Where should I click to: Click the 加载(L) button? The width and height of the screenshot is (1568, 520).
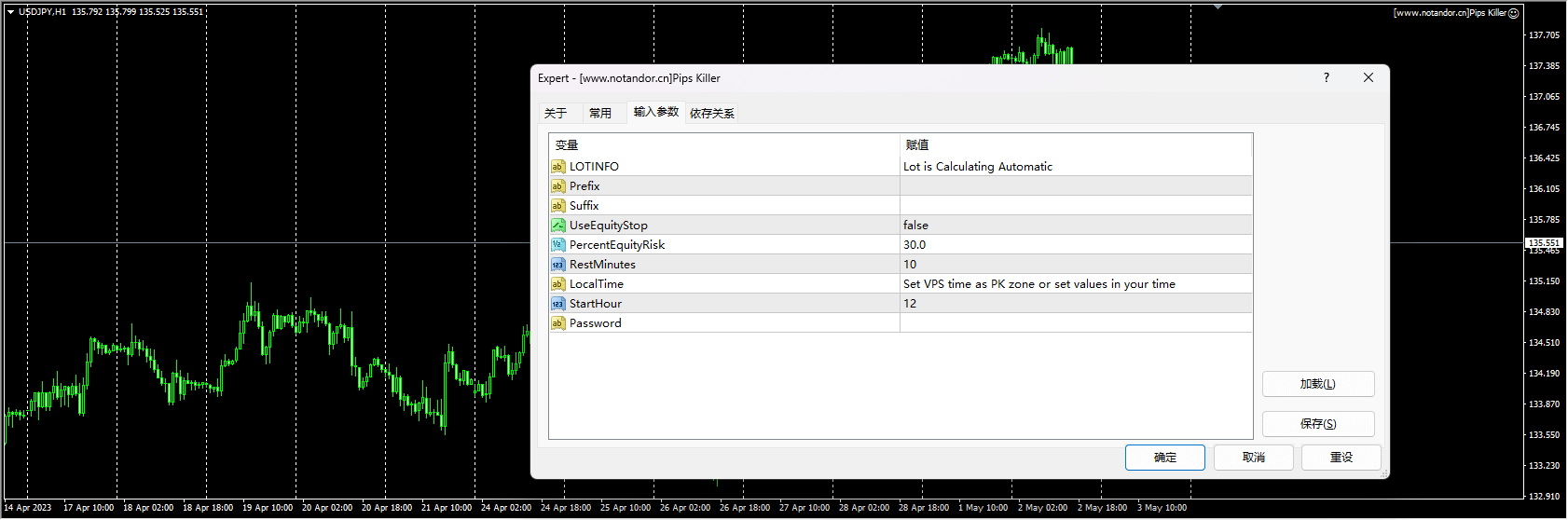click(x=1317, y=384)
